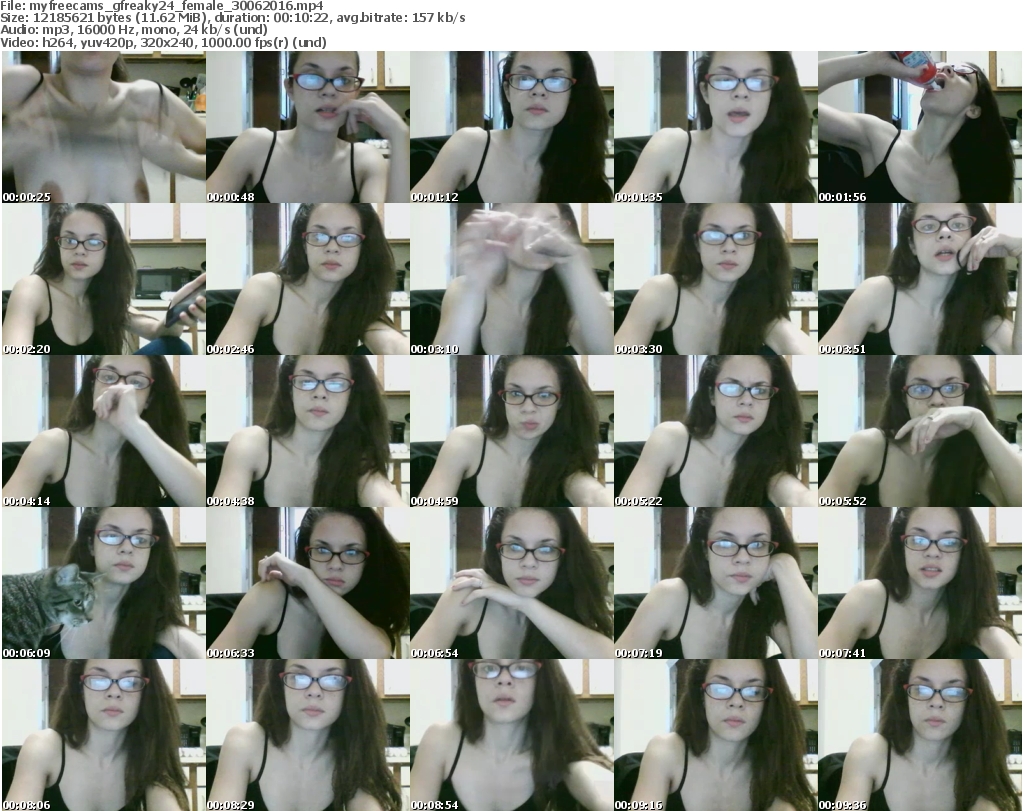The height and width of the screenshot is (811, 1024).
Task: Open the frame stamped 00:04:59
Action: [511, 432]
